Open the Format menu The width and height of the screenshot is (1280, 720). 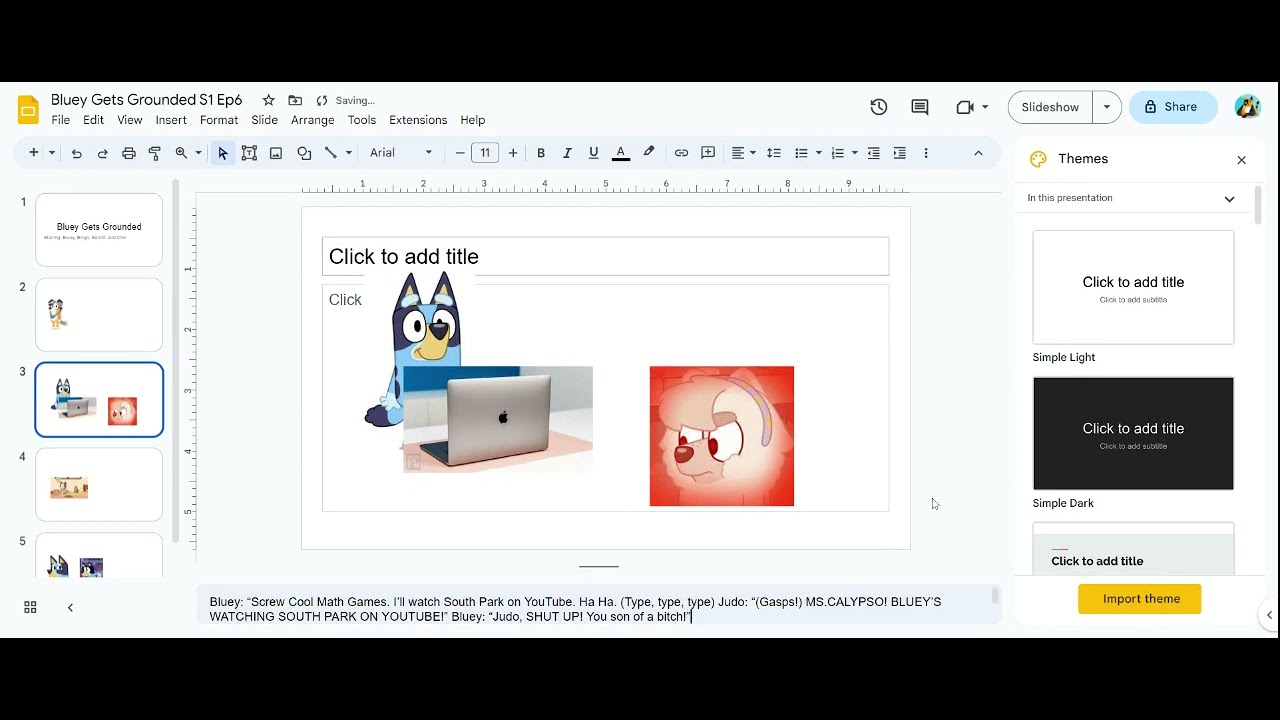(x=219, y=120)
